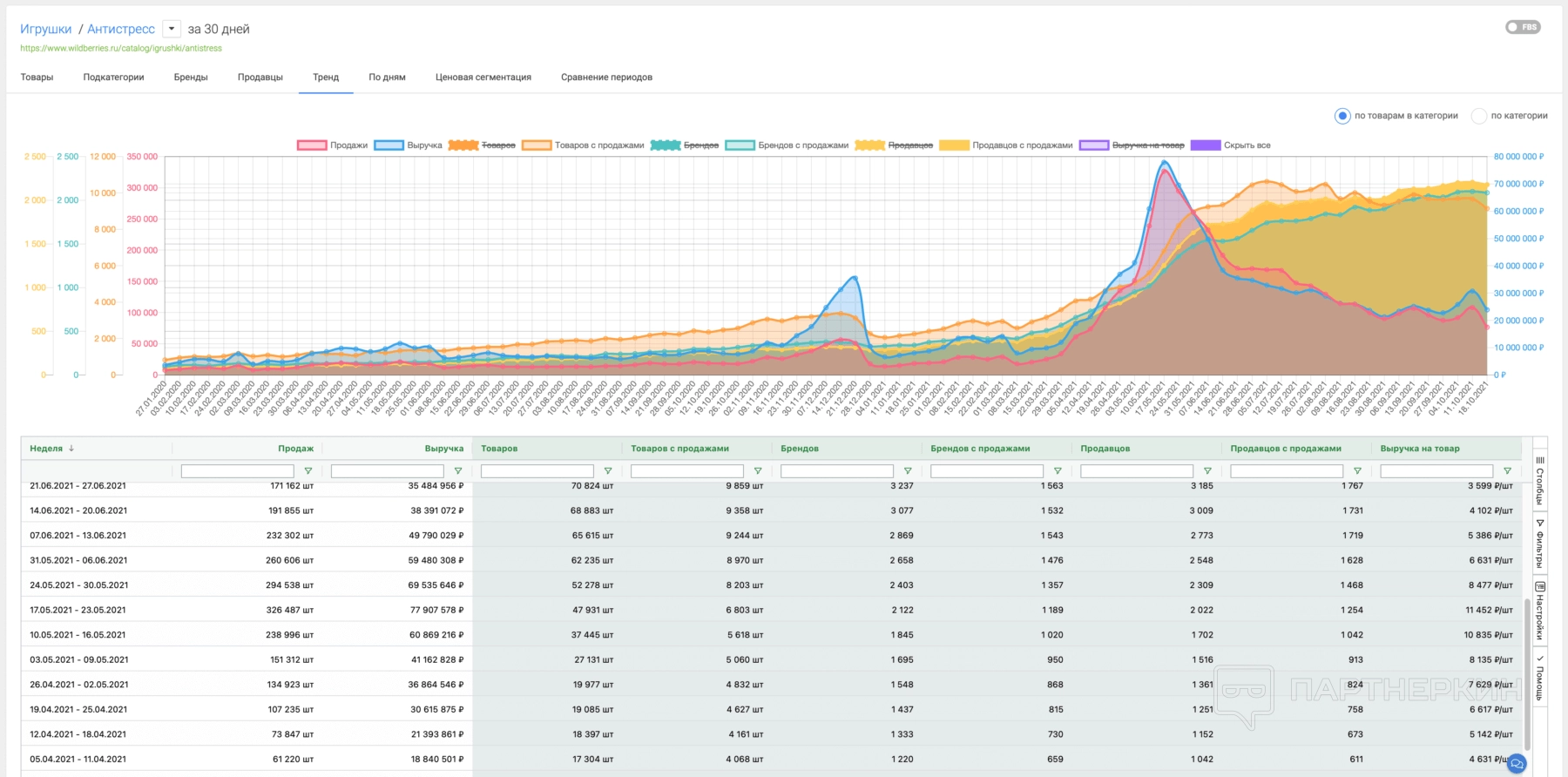This screenshot has height=777, width=1568.
Task: Open the Столбцы side panel
Action: click(x=1539, y=480)
